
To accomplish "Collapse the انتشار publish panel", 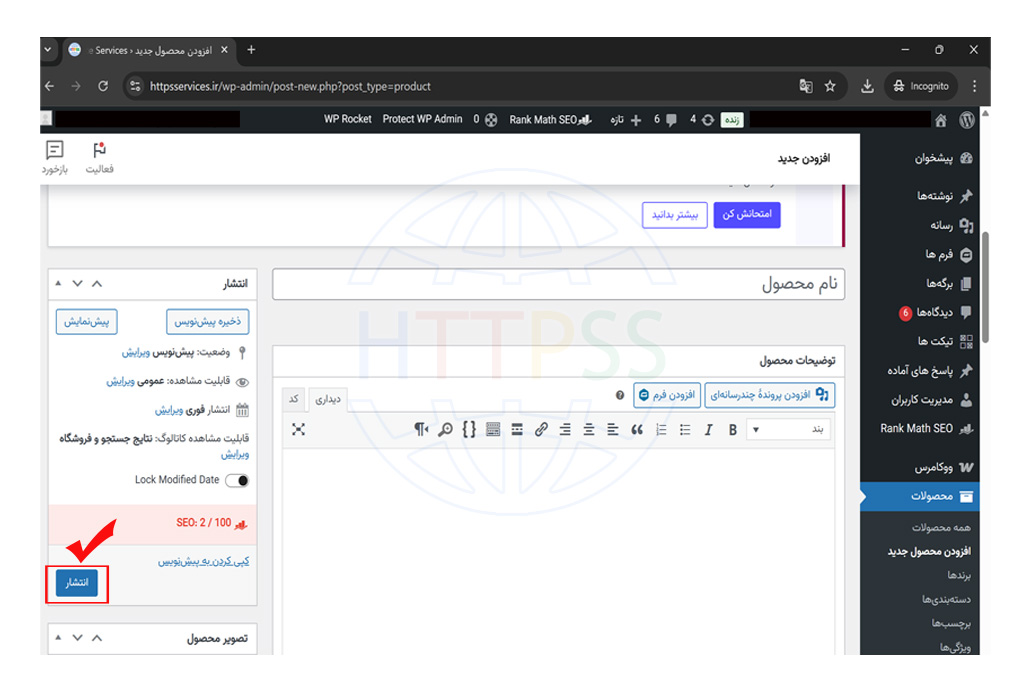I will [97, 284].
